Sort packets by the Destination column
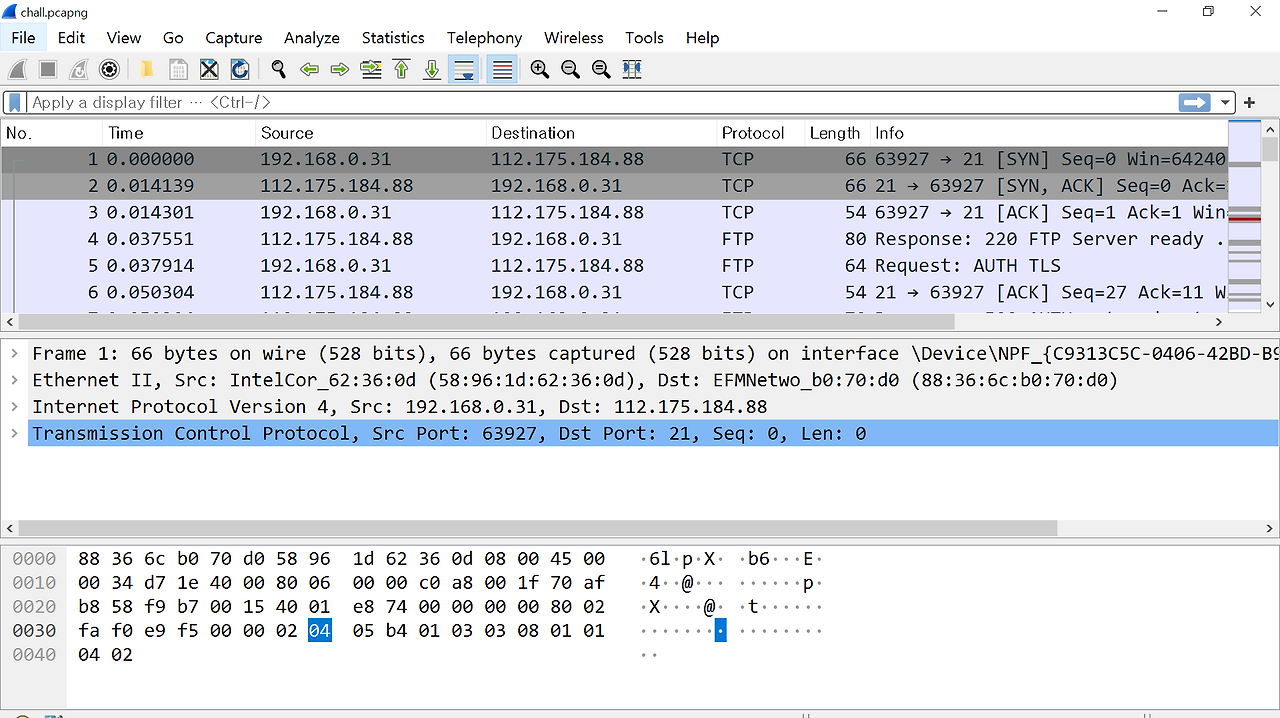The width and height of the screenshot is (1280, 718). point(600,133)
